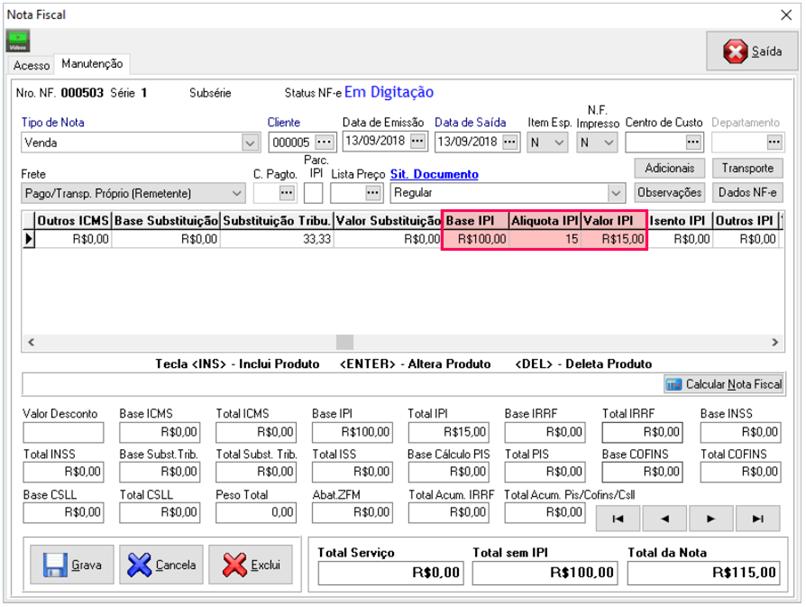The height and width of the screenshot is (607, 806).
Task: Go to the first record
Action: pyautogui.click(x=619, y=518)
